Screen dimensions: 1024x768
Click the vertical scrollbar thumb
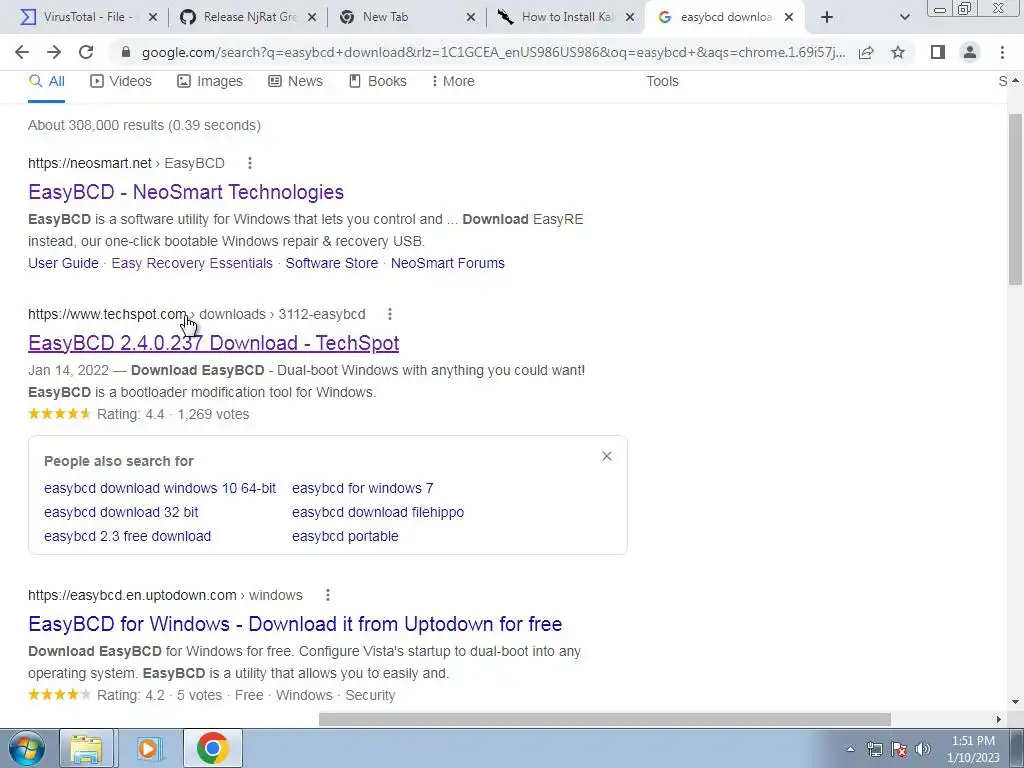click(1015, 199)
